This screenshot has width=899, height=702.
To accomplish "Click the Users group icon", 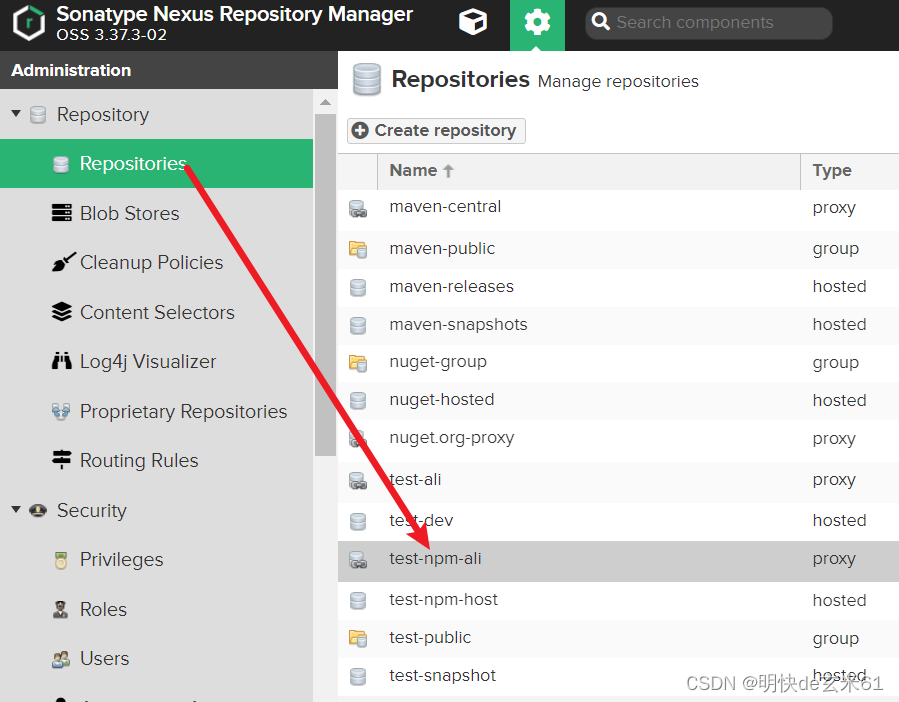I will [x=61, y=659].
